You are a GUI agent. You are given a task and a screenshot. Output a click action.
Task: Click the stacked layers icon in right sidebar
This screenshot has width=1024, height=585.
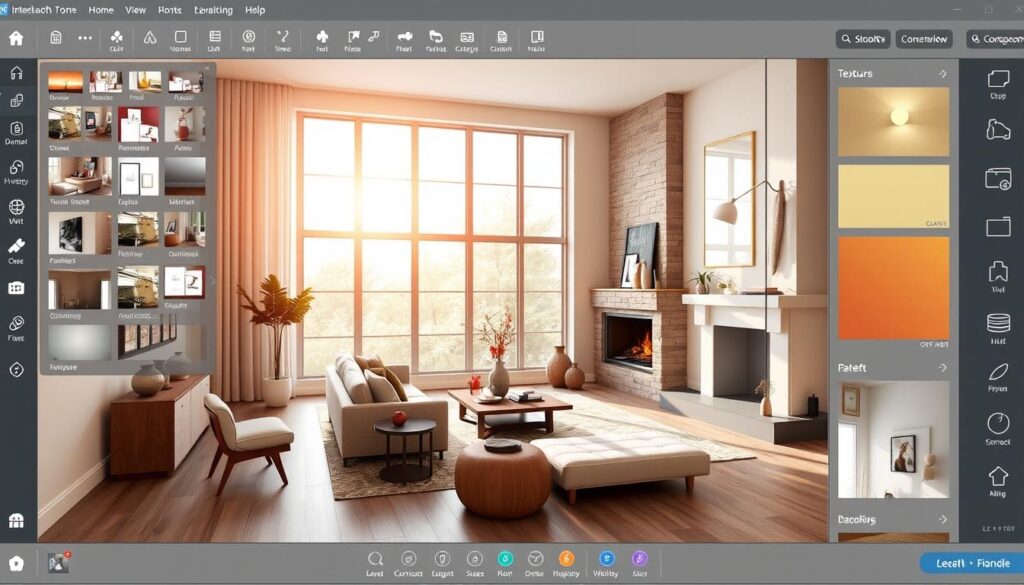click(x=997, y=323)
